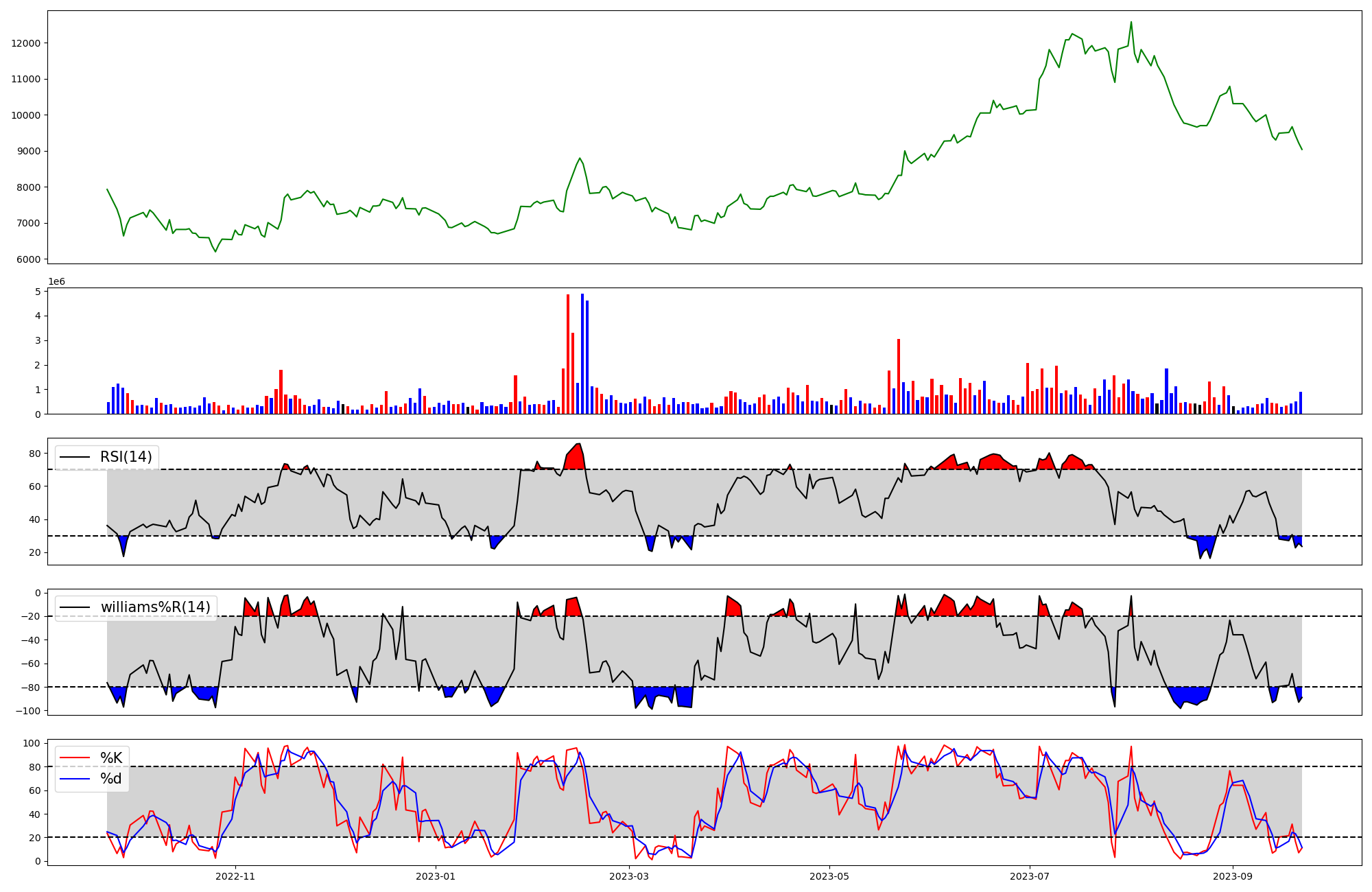Click the %K legend entry text
The width and height of the screenshot is (1372, 892).
pyautogui.click(x=111, y=758)
